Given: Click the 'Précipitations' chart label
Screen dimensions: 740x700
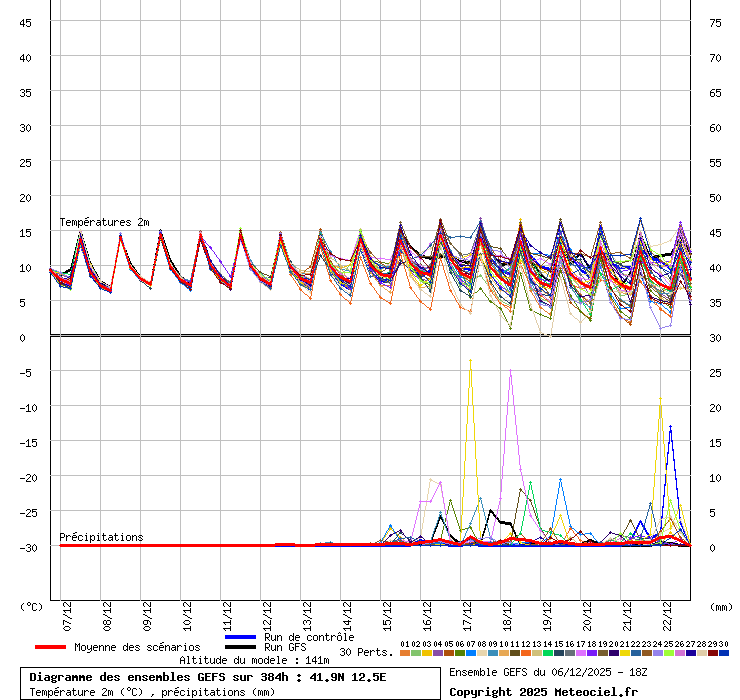Looking at the screenshot, I should (101, 537).
